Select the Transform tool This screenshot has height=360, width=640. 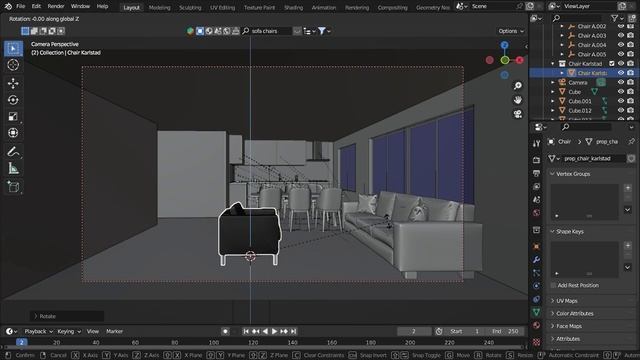(x=13, y=133)
